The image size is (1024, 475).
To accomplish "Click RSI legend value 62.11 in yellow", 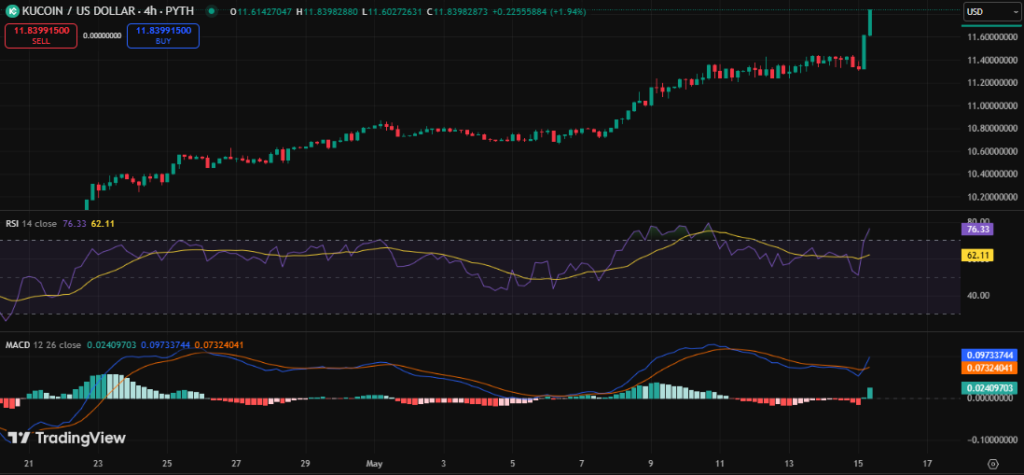I will pyautogui.click(x=103, y=223).
